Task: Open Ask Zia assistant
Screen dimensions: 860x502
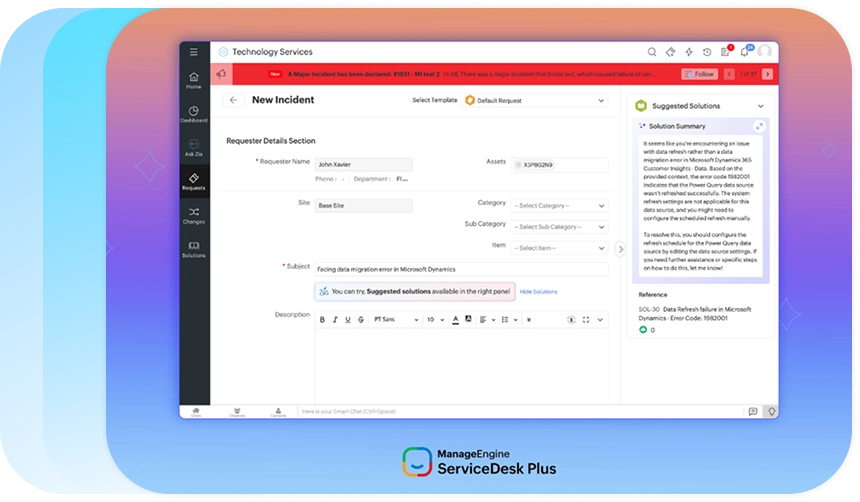Action: [194, 148]
